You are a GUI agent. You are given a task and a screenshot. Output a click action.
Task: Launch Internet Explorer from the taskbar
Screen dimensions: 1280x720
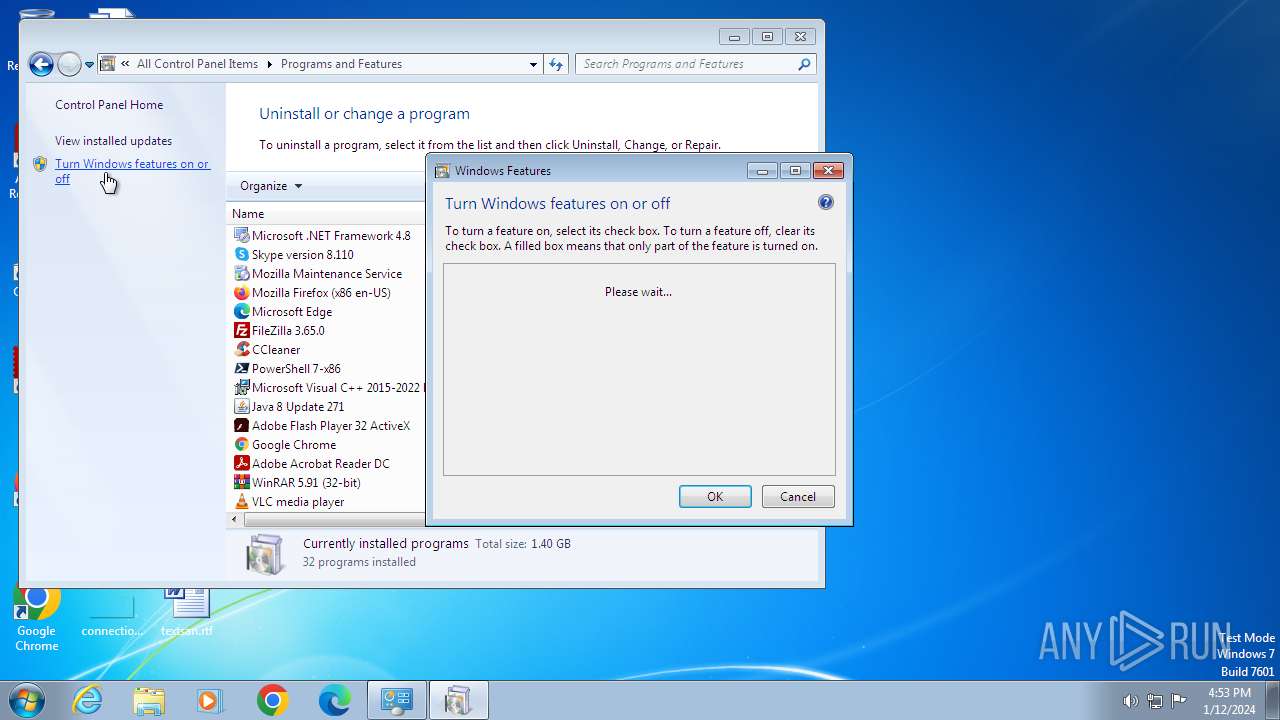click(x=88, y=700)
